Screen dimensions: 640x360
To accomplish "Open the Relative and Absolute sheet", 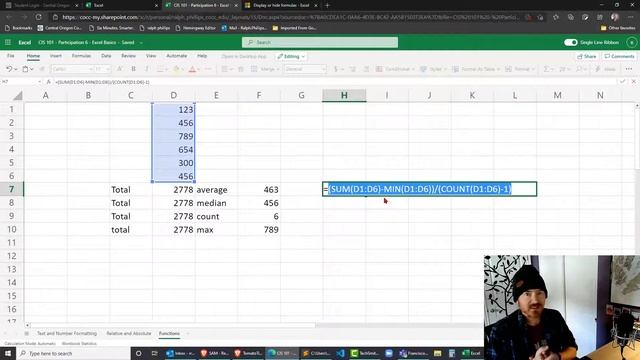I will pos(129,333).
